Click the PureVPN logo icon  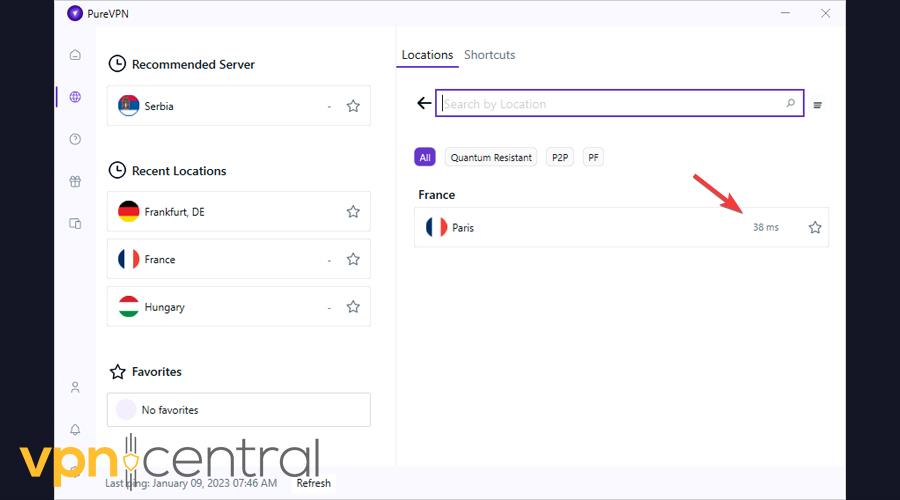75,13
